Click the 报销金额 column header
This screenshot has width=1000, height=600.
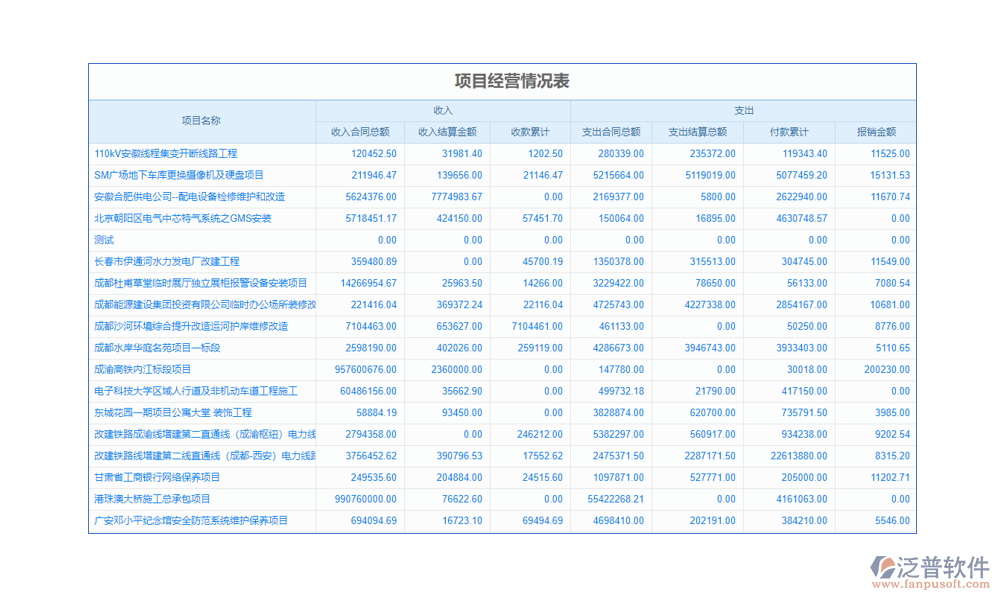876,132
